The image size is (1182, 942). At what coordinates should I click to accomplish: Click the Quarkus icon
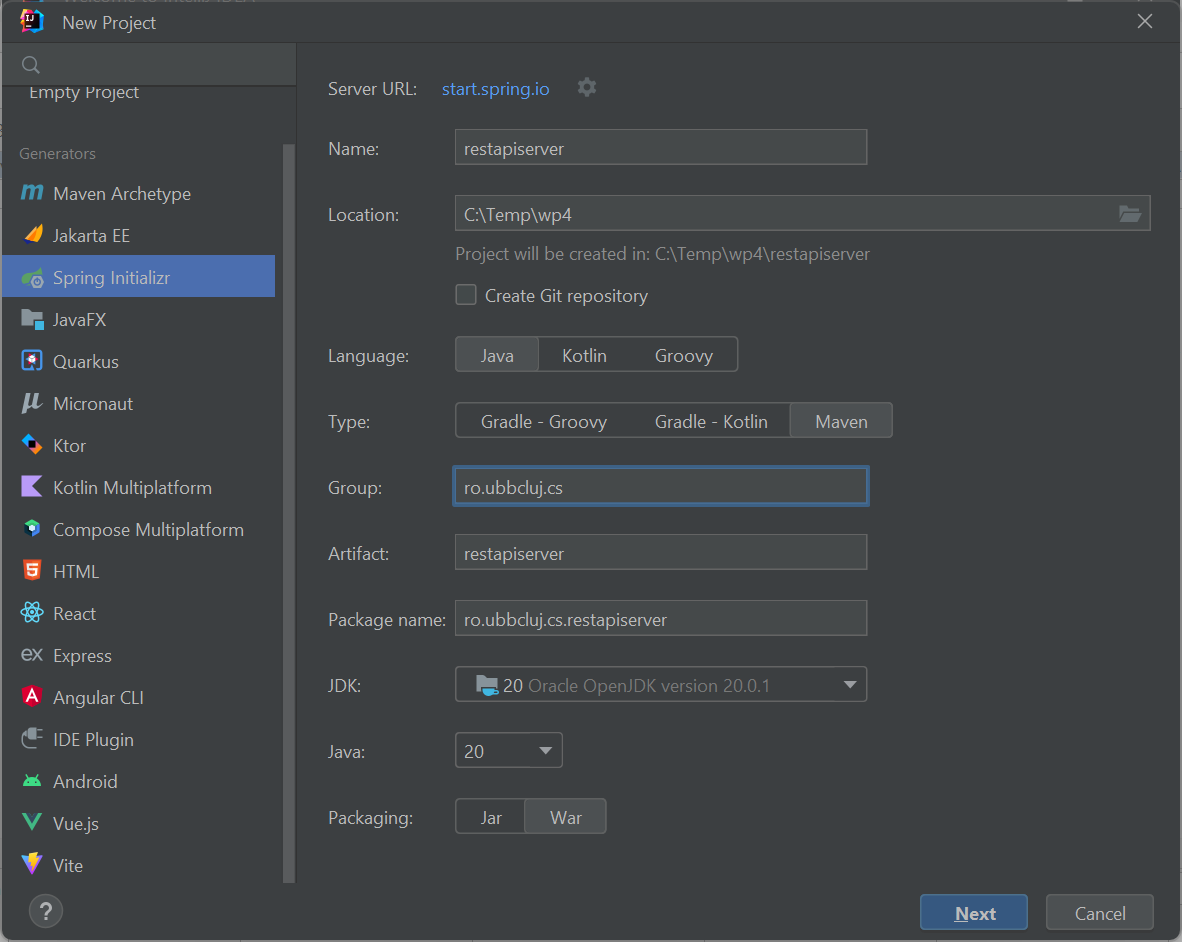32,361
